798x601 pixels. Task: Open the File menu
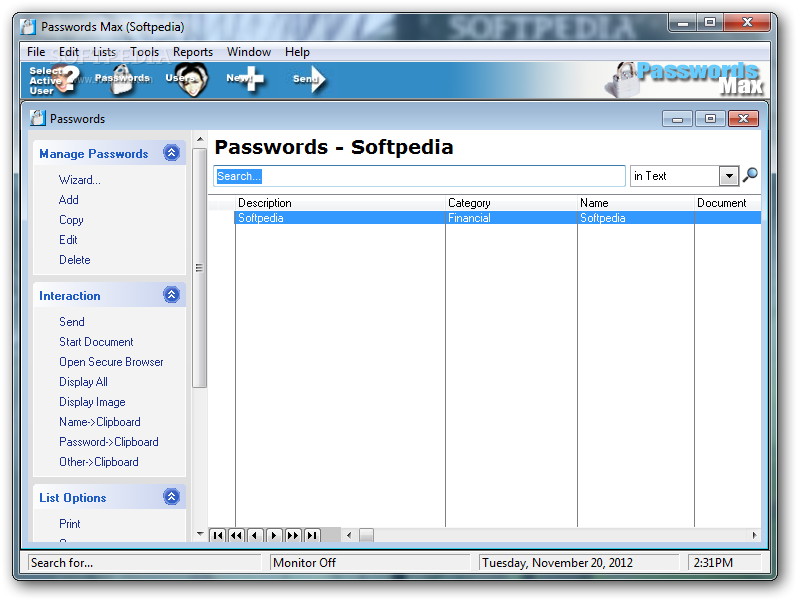coord(36,52)
